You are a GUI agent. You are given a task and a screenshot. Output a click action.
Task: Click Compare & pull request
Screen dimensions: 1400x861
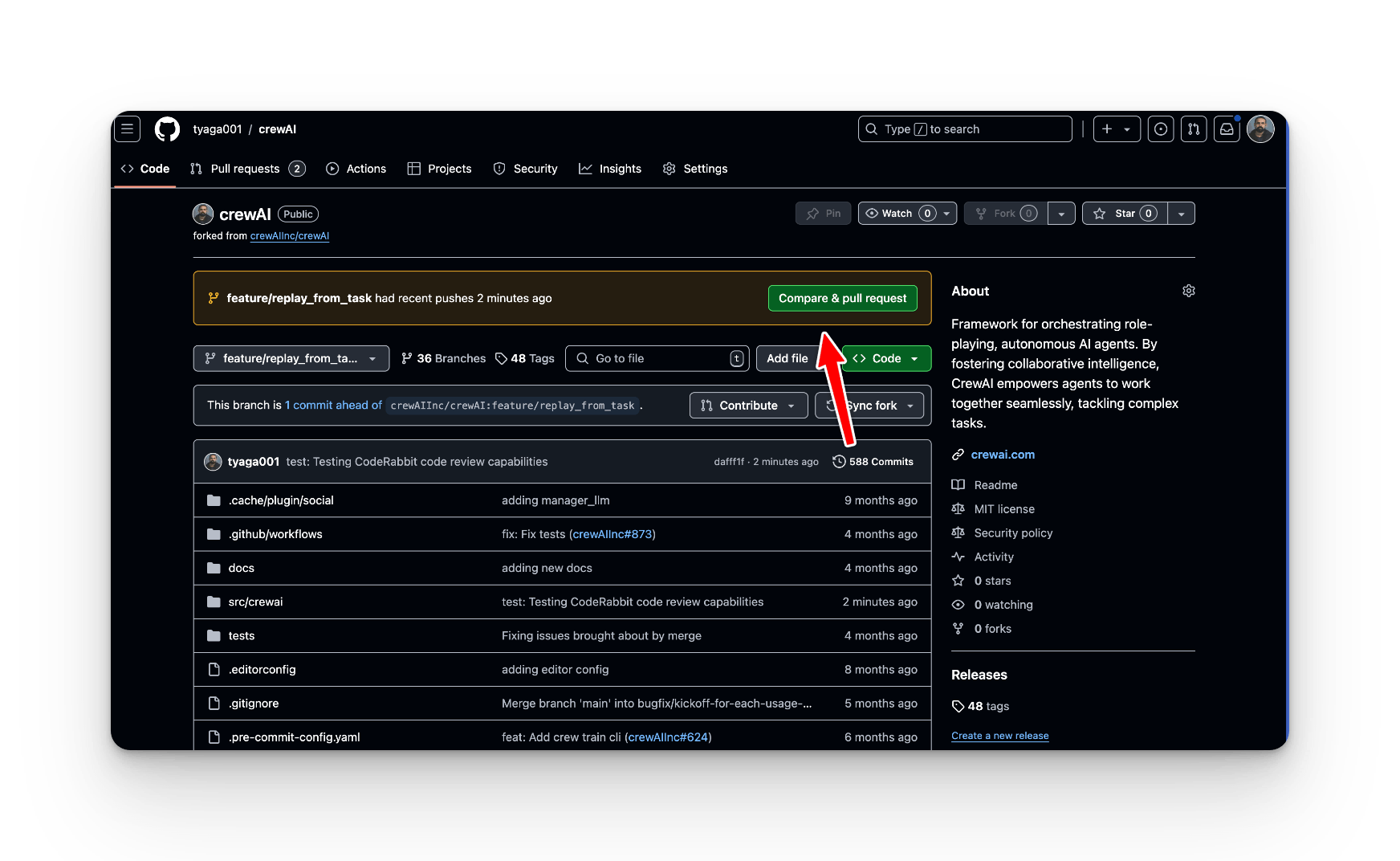click(x=842, y=298)
